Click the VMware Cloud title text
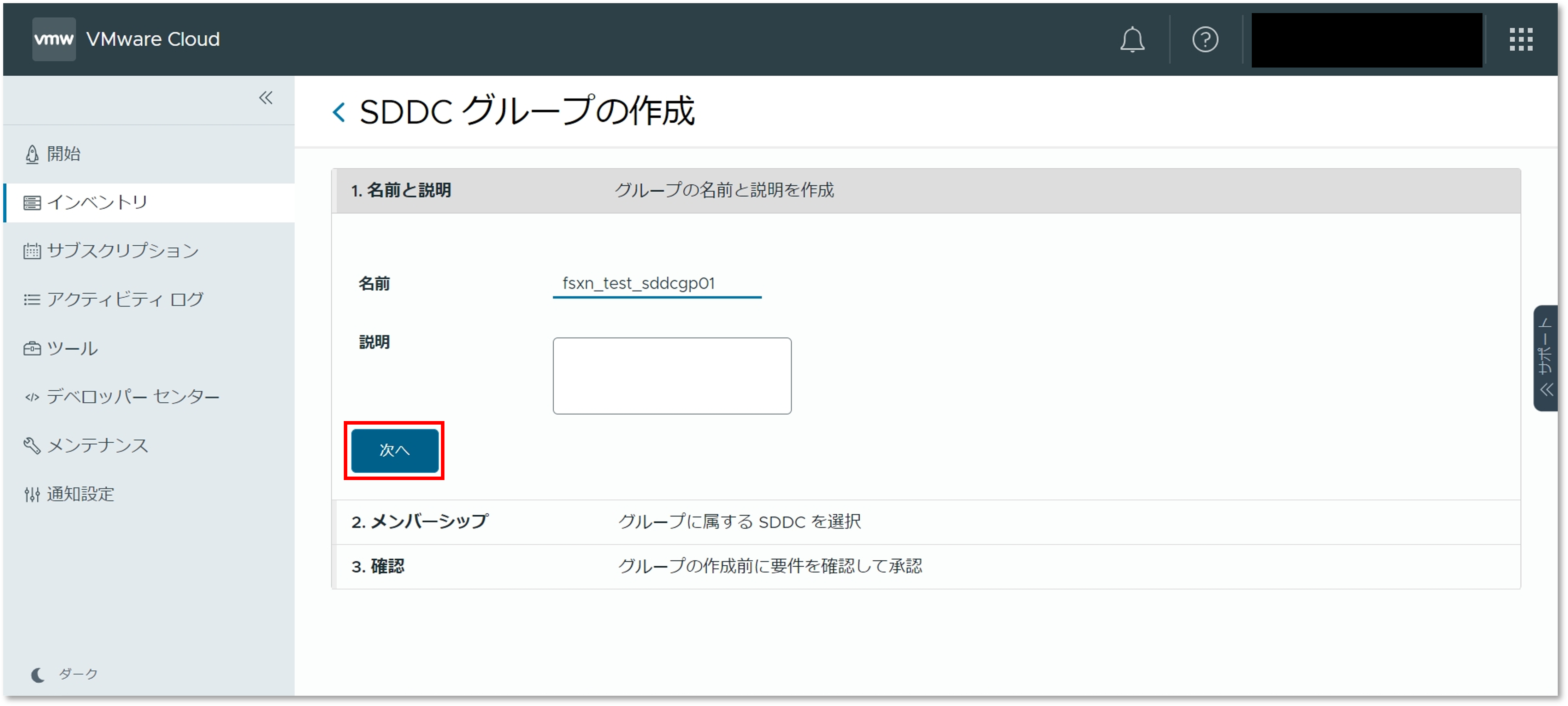 153,40
